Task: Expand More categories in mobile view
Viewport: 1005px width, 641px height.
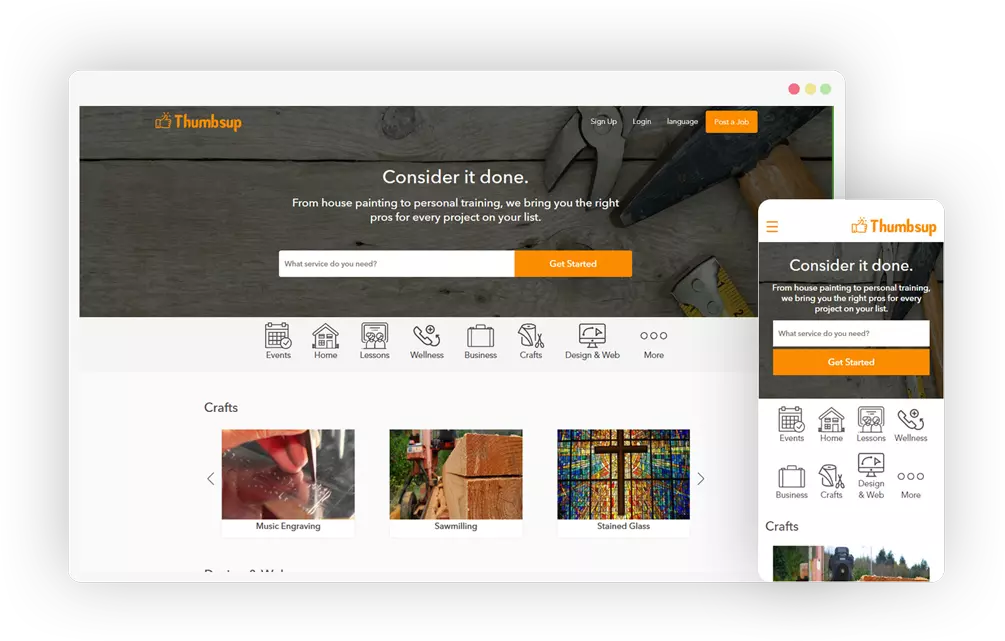Action: (910, 477)
